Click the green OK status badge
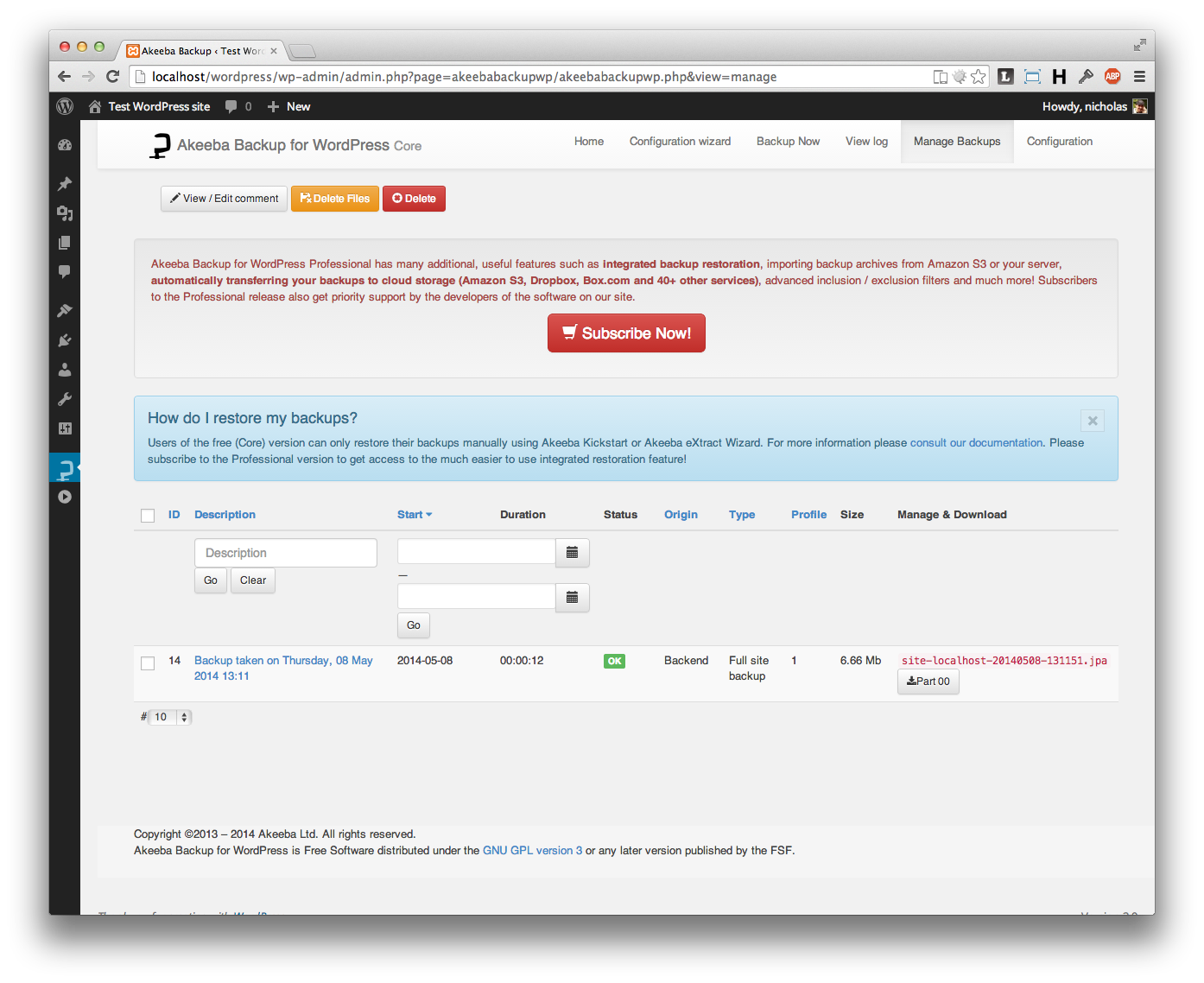The image size is (1204, 983). 614,662
